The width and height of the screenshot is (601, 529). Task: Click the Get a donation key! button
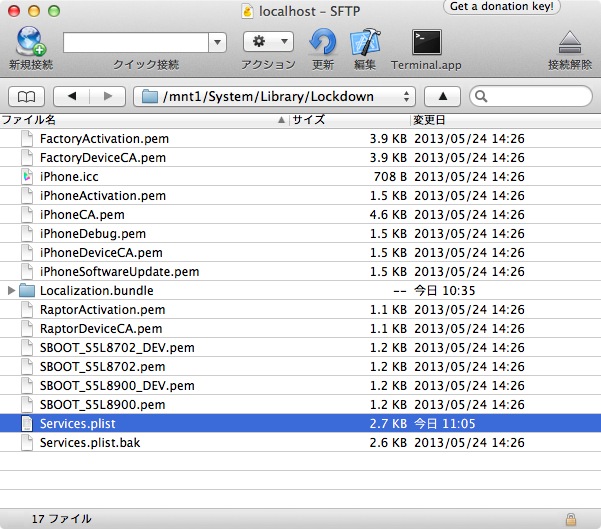(502, 7)
